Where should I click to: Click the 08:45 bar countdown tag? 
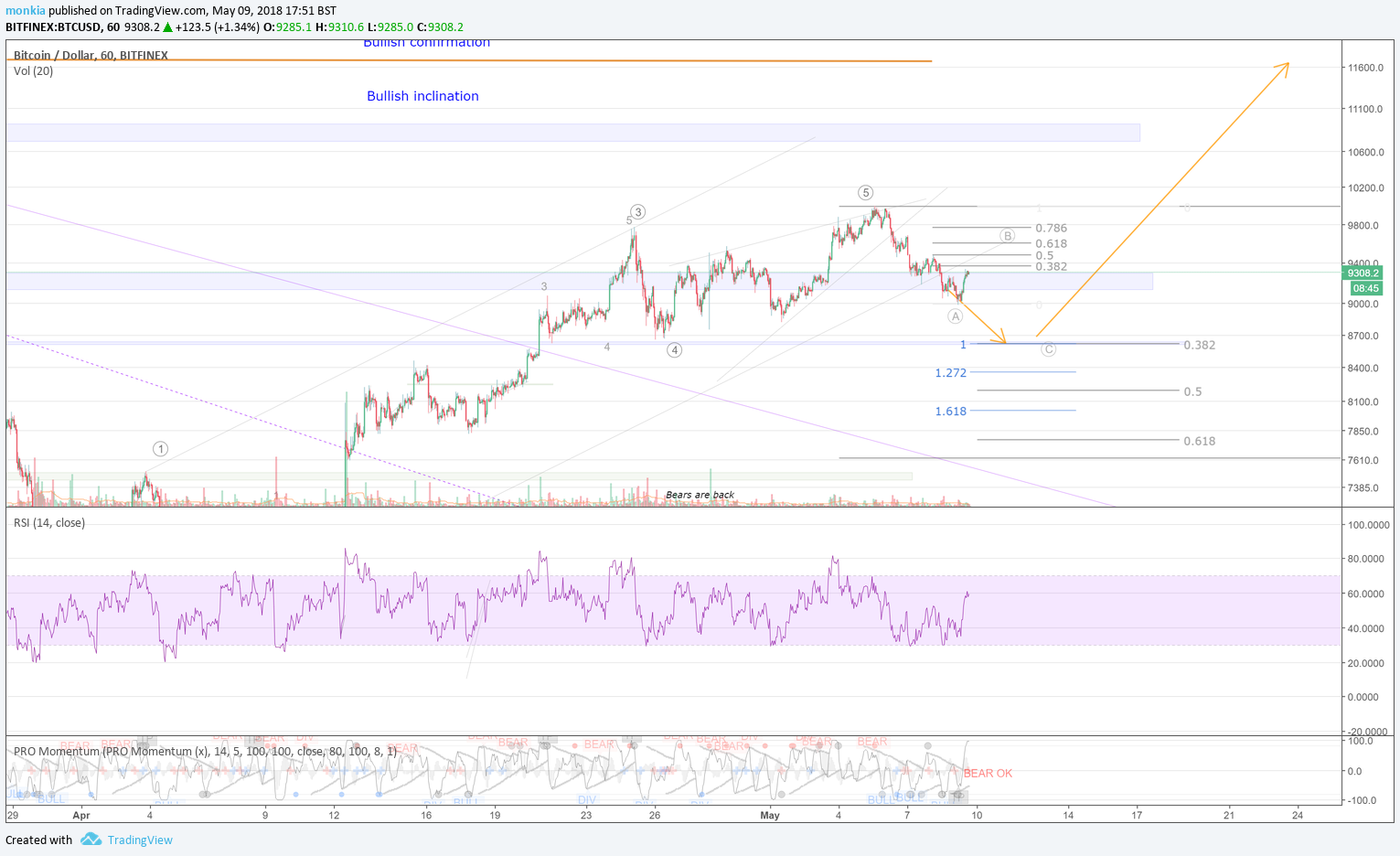click(x=1366, y=288)
